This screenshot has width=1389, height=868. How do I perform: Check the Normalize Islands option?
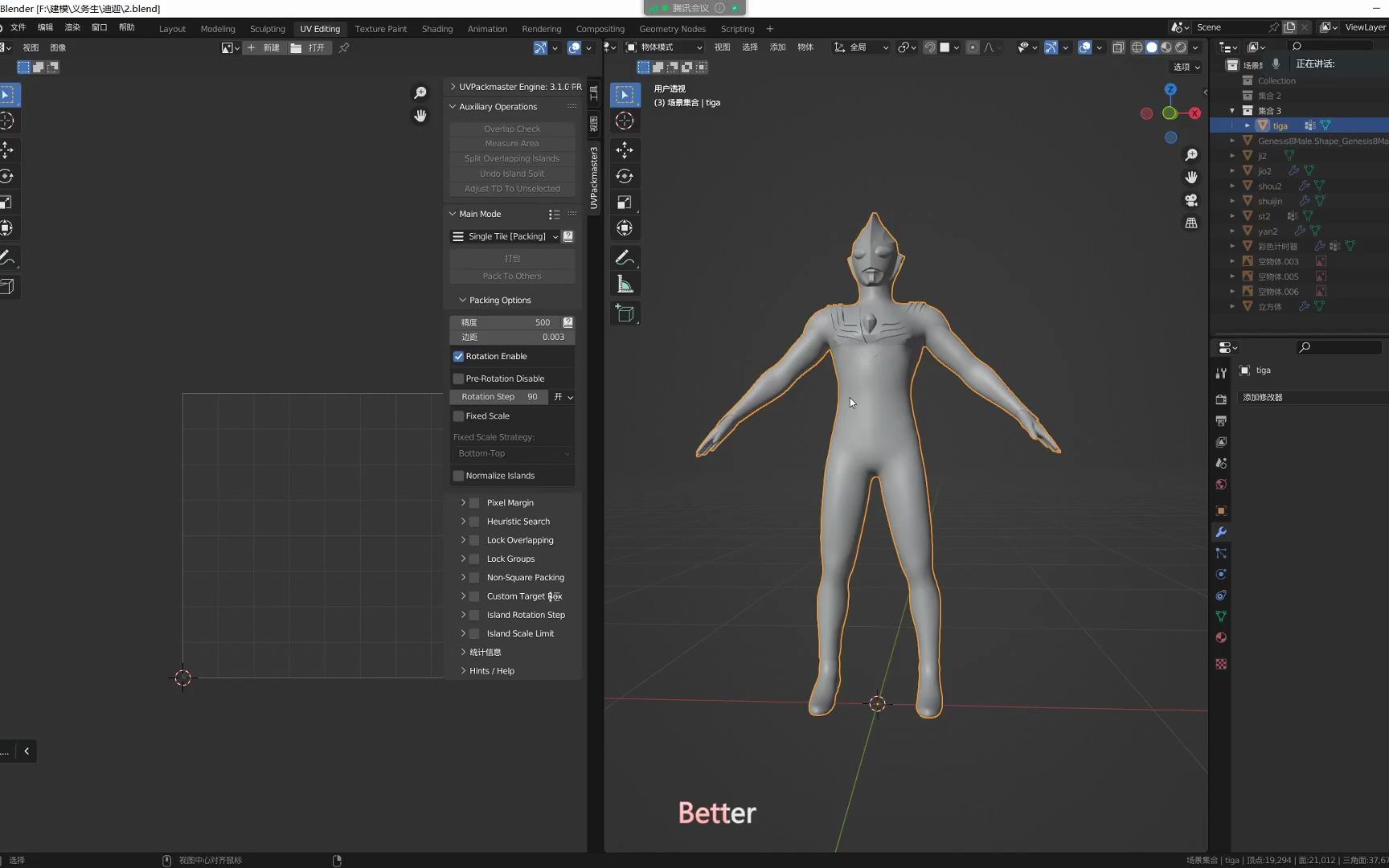click(459, 476)
